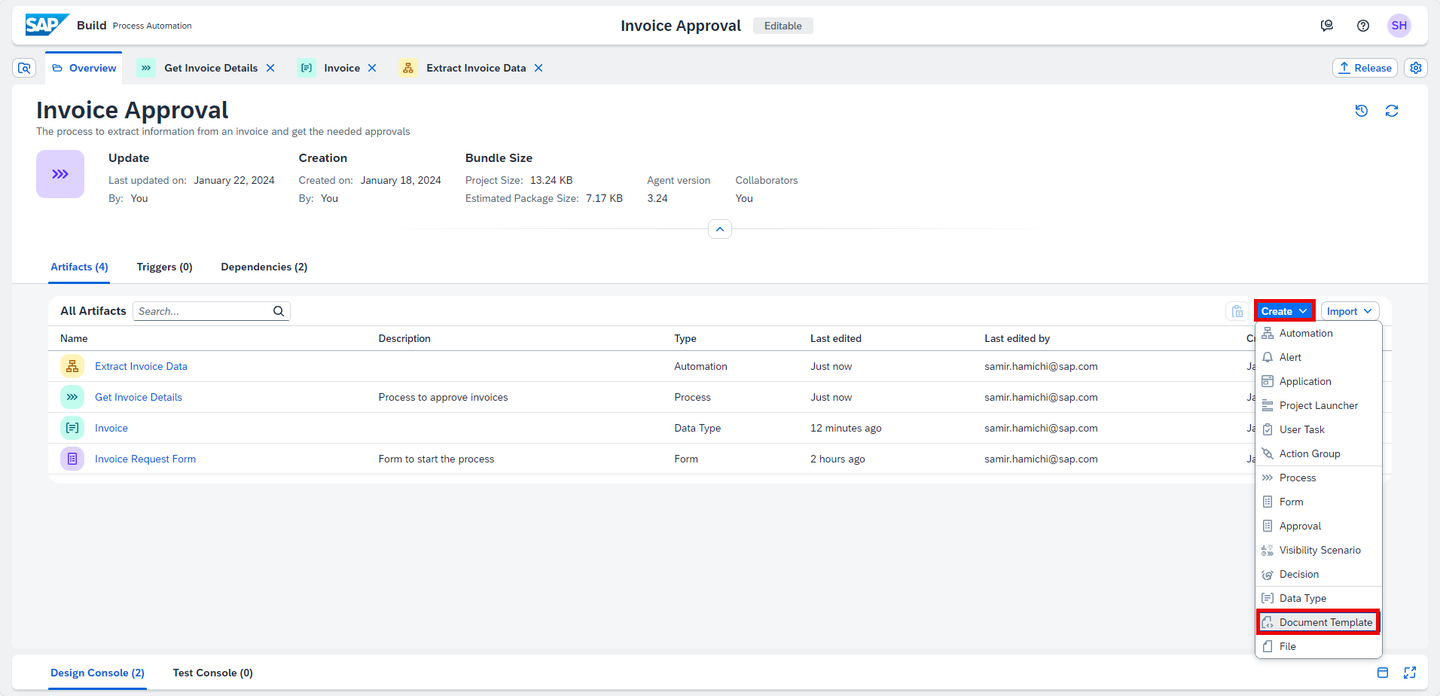The width and height of the screenshot is (1440, 696).
Task: Click the Invoice Approval project icon
Action: [x=60, y=174]
